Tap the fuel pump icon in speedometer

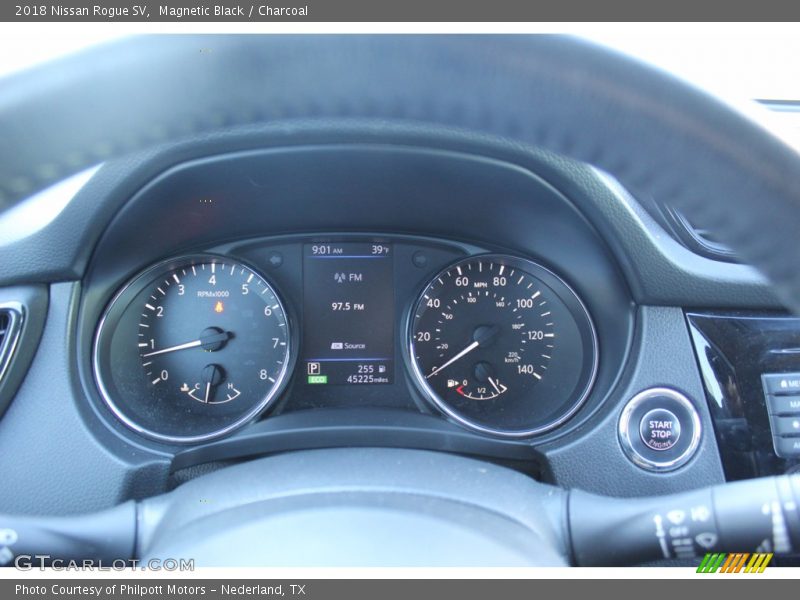tap(452, 383)
